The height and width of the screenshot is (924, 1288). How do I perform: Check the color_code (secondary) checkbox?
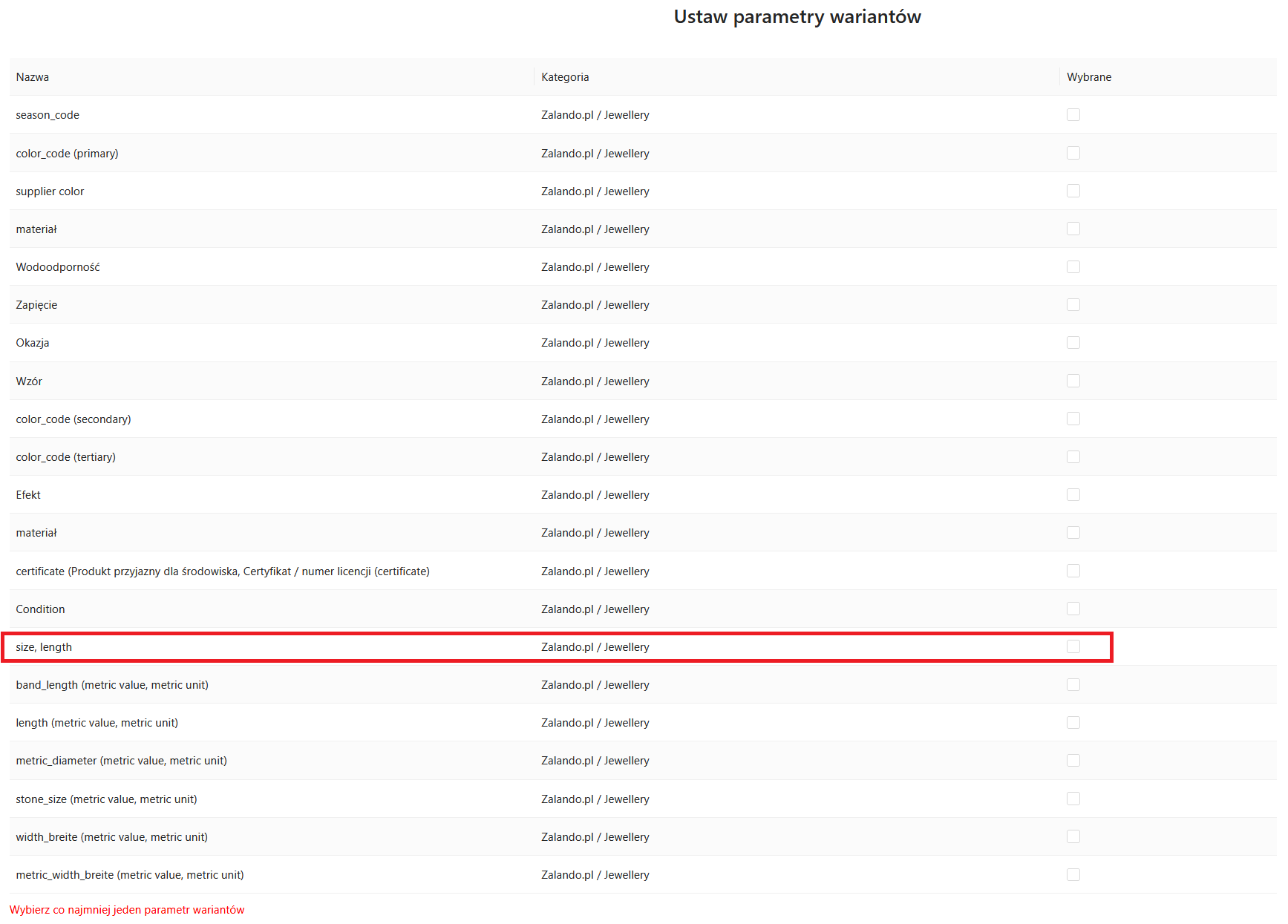(1073, 419)
